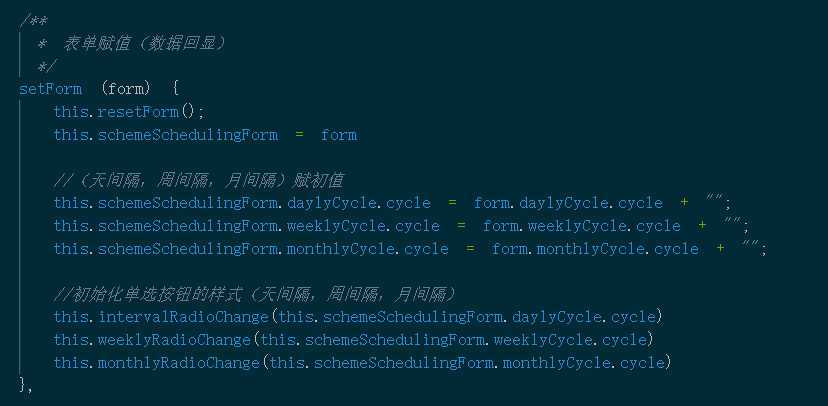Click form.monthlyCycle.cycle on the right side
This screenshot has width=828, height=406.
point(595,248)
